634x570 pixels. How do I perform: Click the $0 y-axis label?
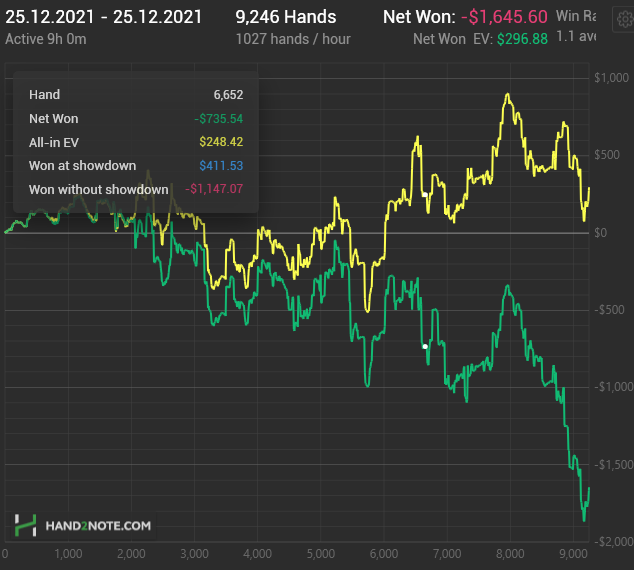click(600, 233)
